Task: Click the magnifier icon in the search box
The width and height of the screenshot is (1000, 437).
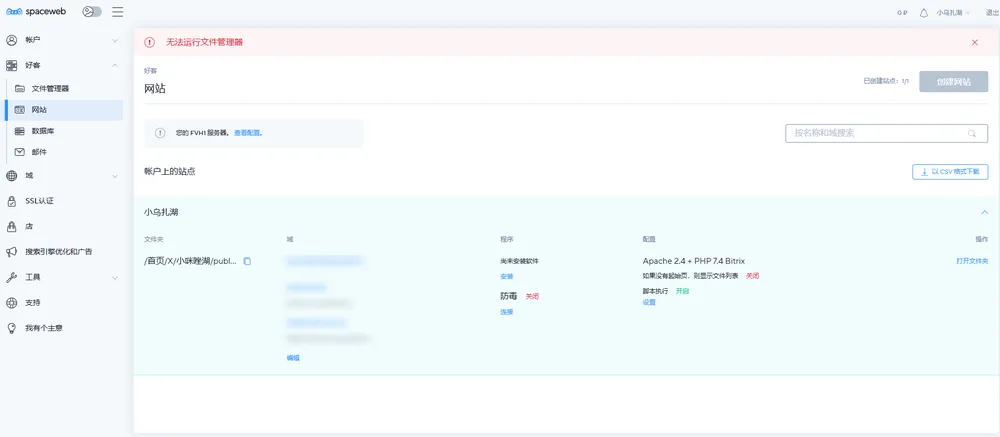Action: (x=971, y=133)
